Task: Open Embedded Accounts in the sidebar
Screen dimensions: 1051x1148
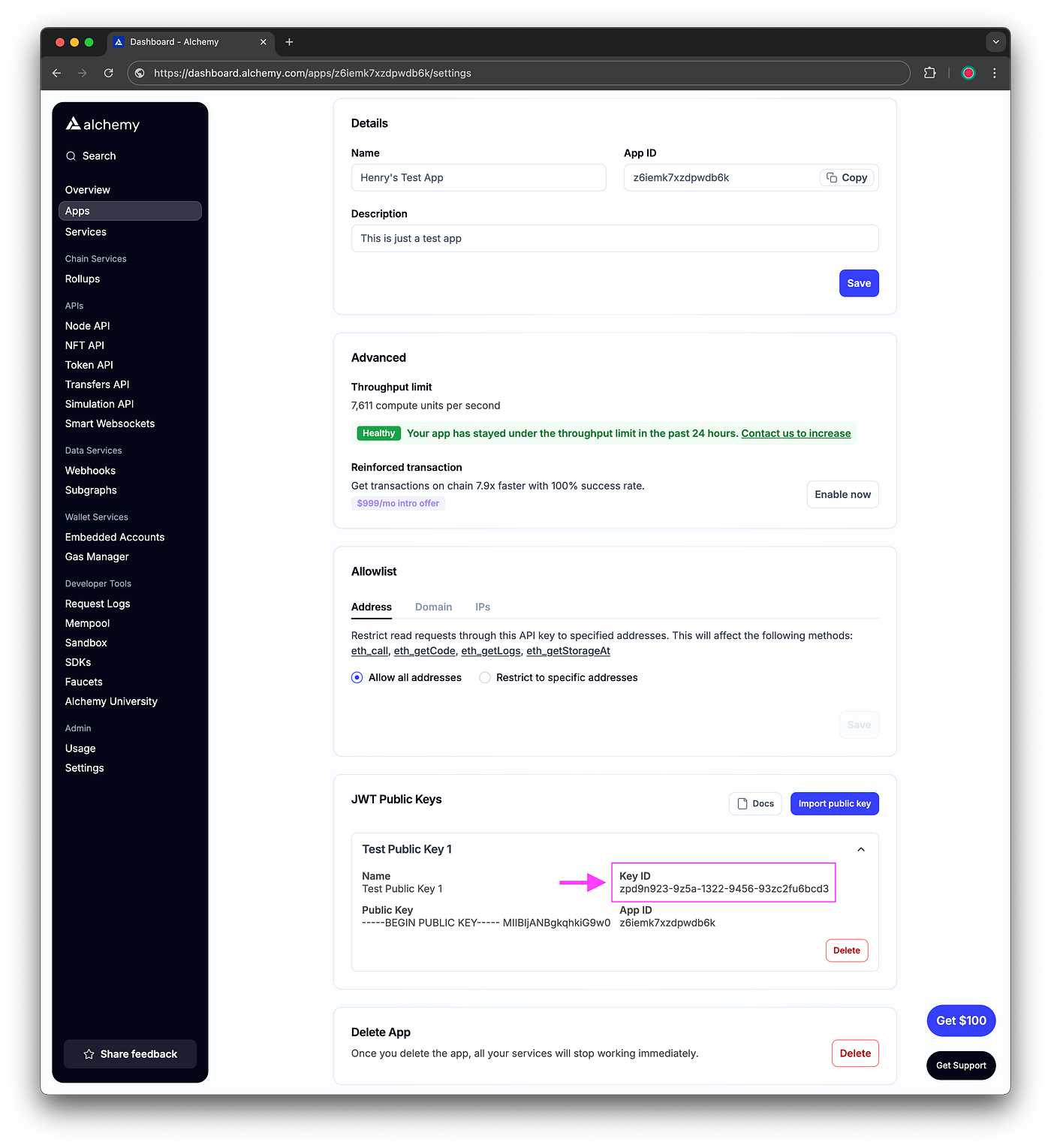Action: coord(115,537)
